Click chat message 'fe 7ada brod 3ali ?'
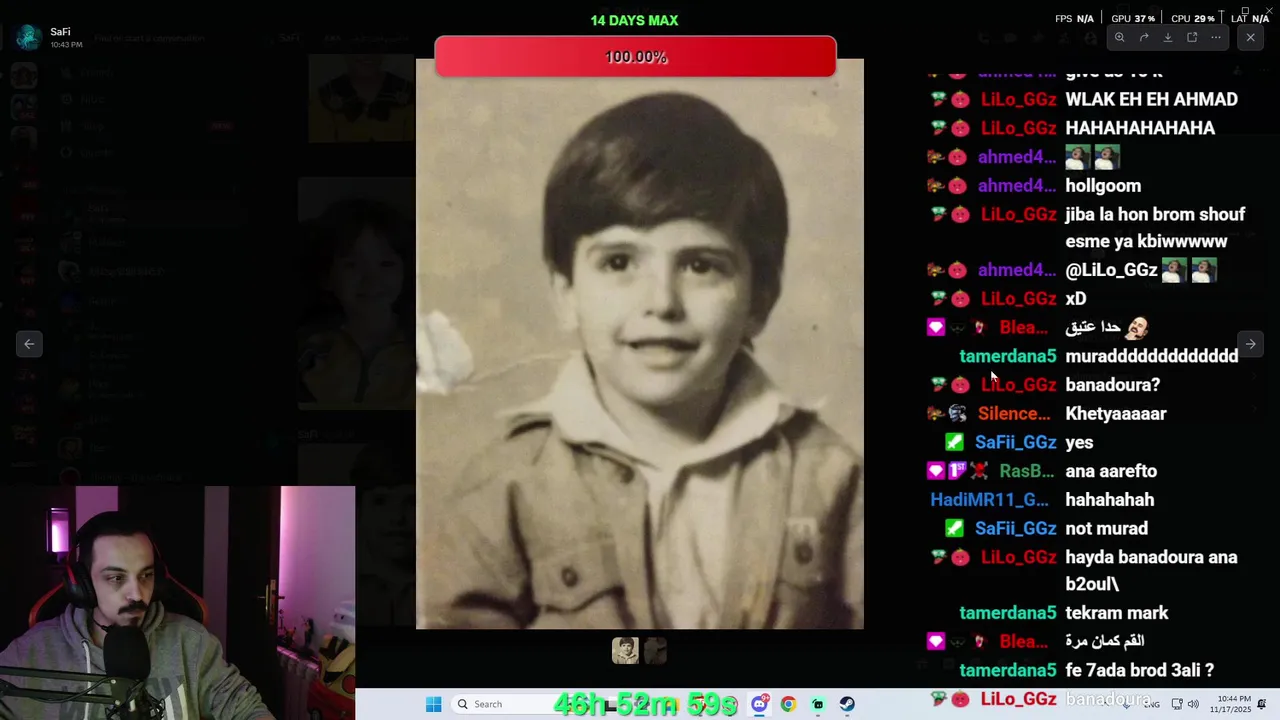Screen dimensions: 1280x720 1139,670
